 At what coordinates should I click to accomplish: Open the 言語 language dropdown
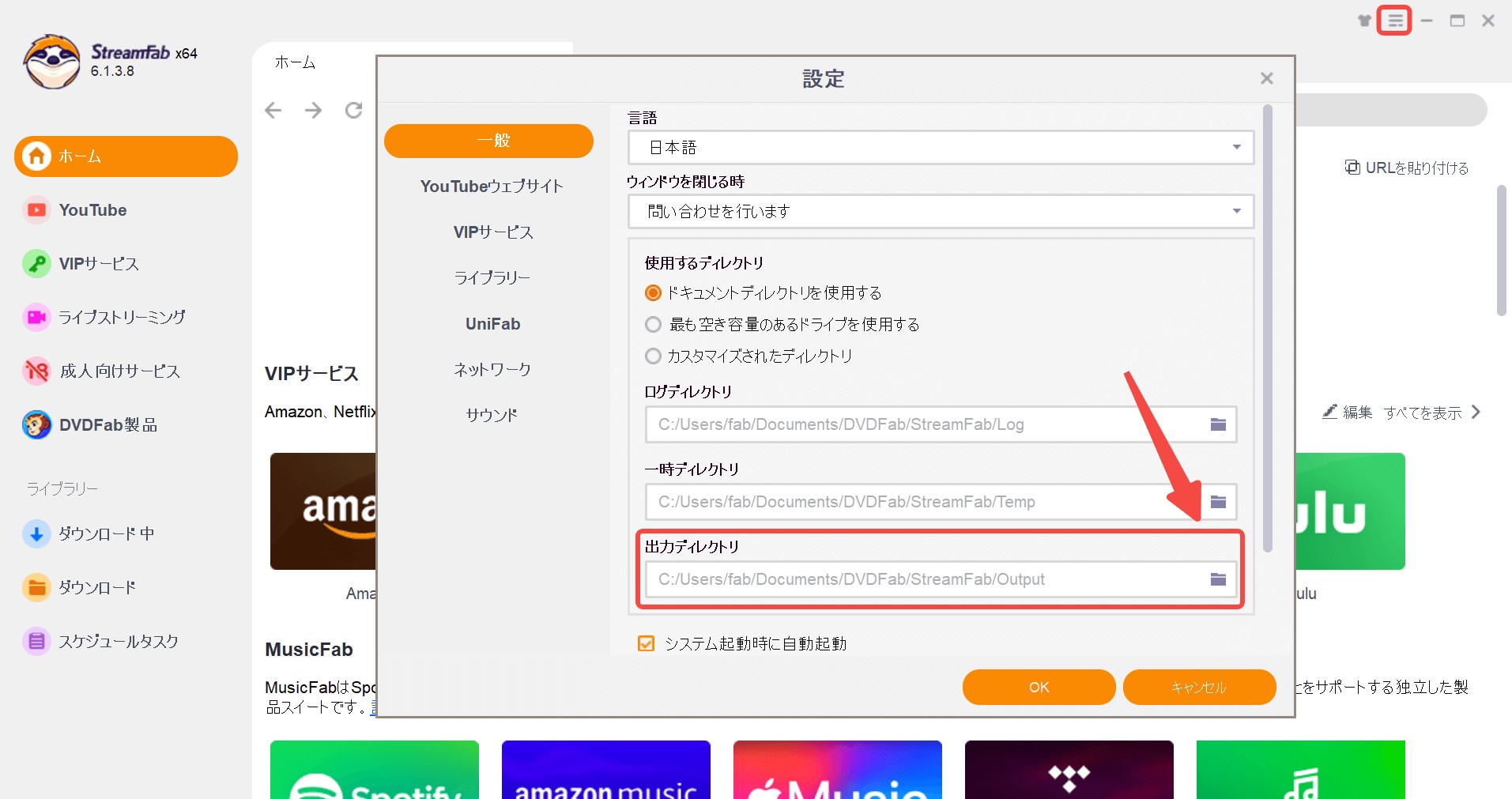coord(941,148)
